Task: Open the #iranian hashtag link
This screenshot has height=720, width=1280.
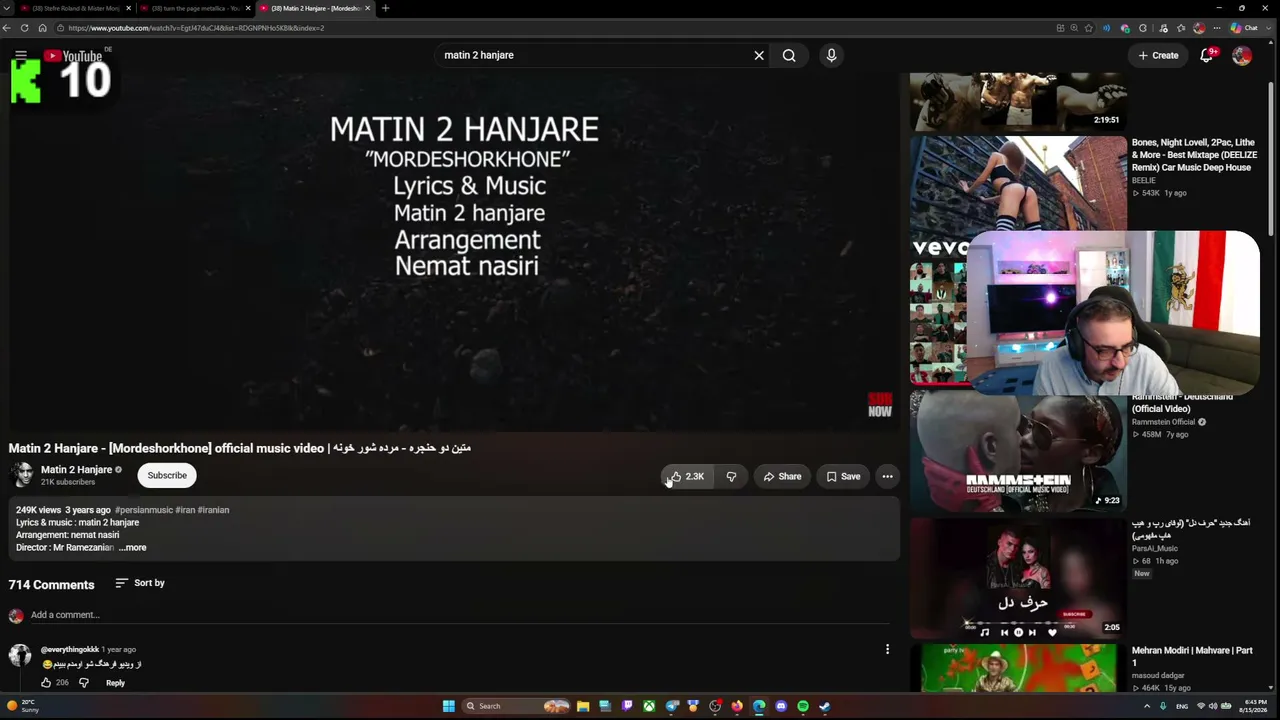Action: coord(214,510)
